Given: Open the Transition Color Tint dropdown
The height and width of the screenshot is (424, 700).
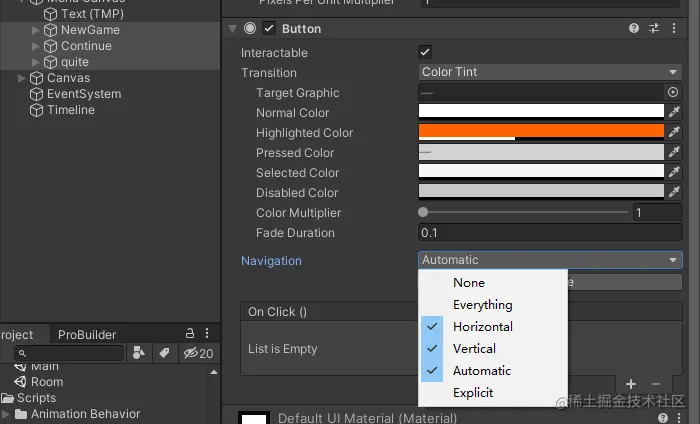Looking at the screenshot, I should pos(549,72).
